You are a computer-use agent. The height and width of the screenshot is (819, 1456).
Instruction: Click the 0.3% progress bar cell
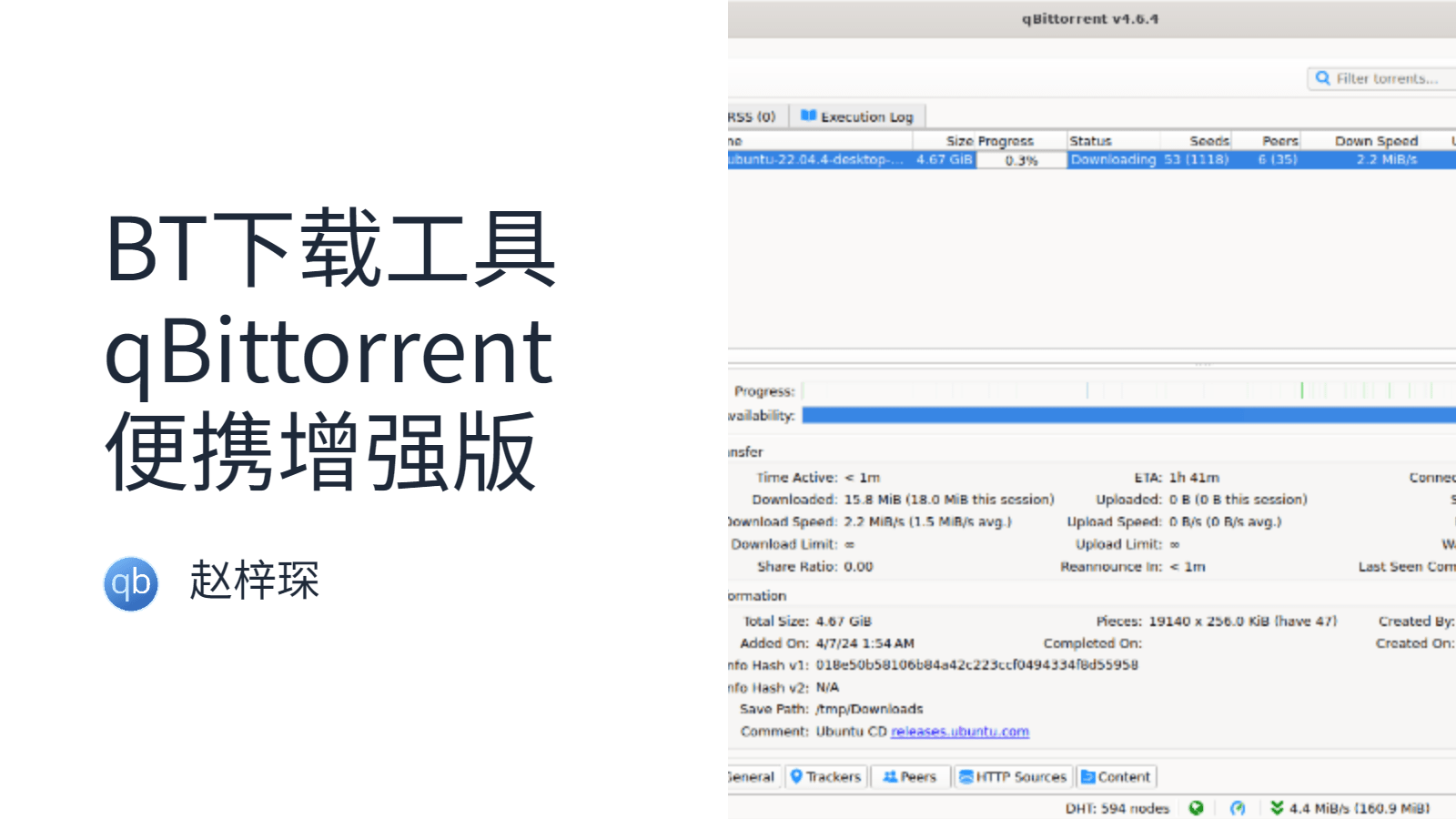coord(1021,160)
